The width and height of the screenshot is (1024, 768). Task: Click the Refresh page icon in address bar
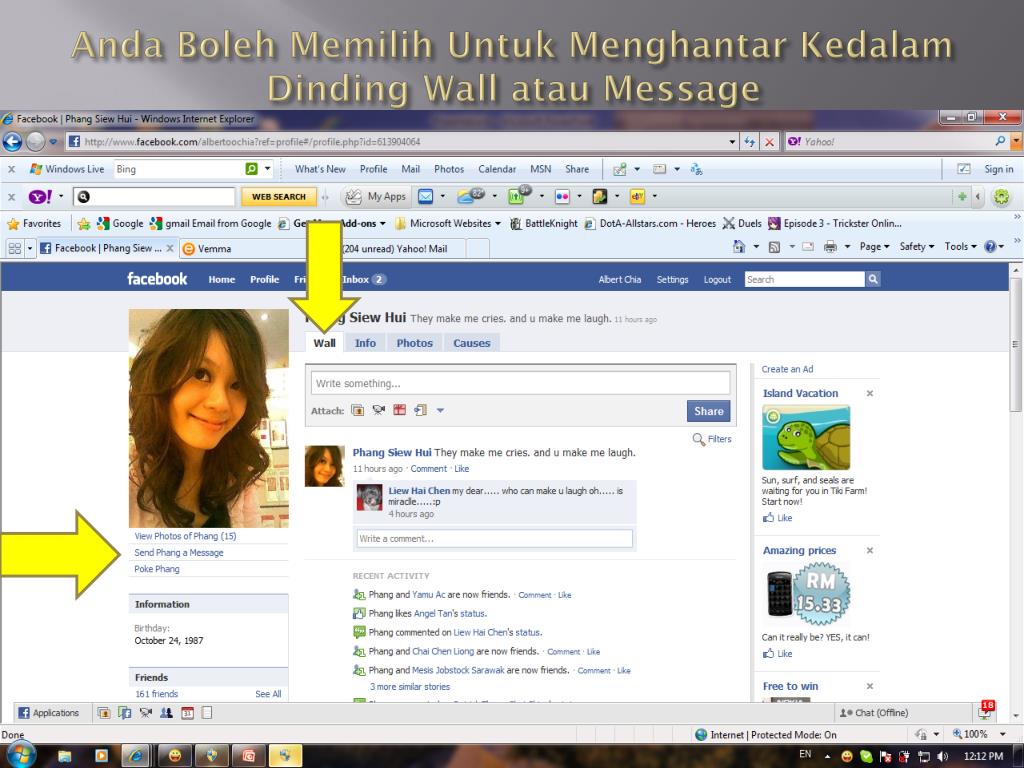point(750,142)
